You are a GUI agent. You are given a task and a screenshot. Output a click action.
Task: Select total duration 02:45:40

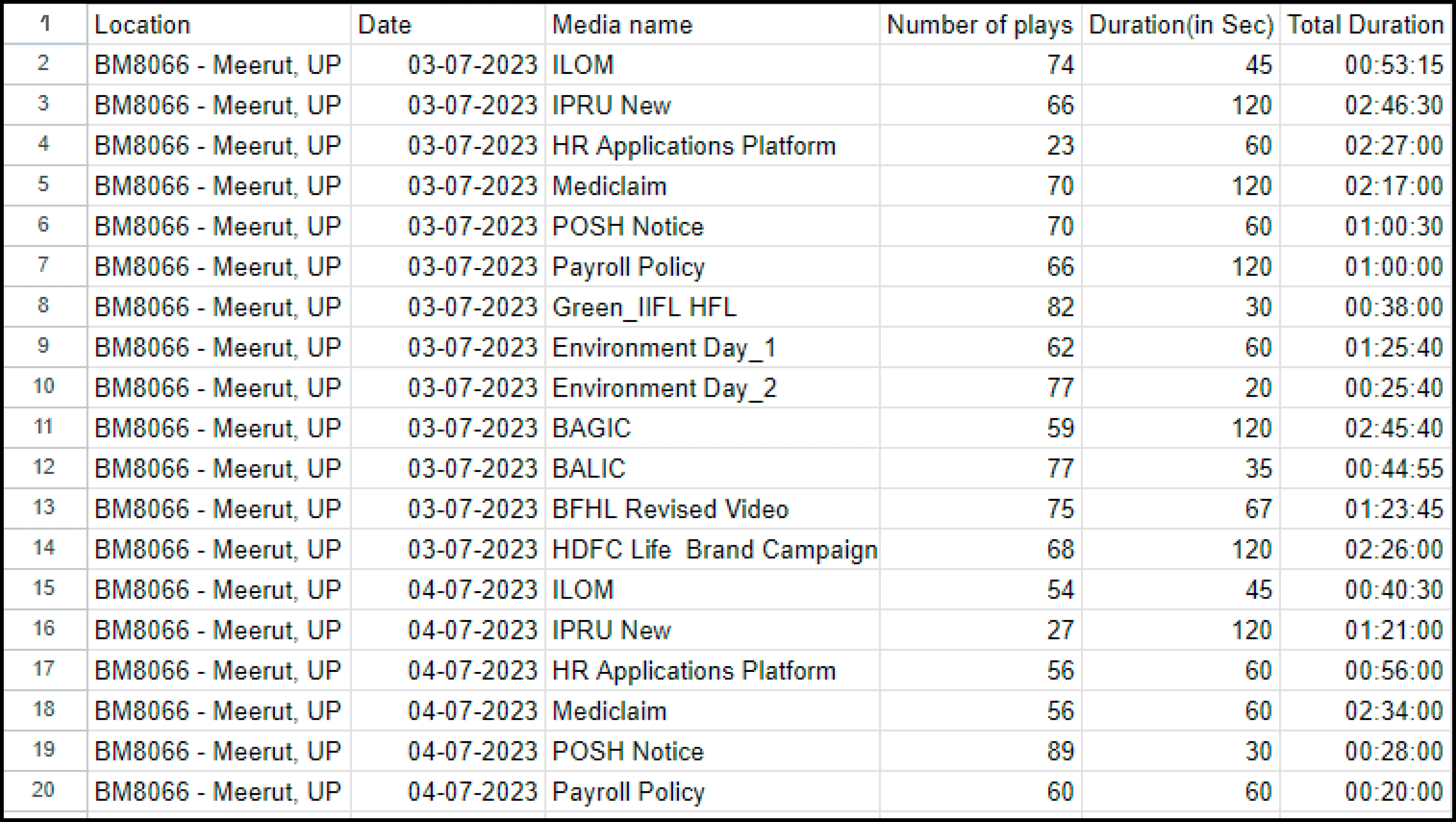[x=1365, y=428]
